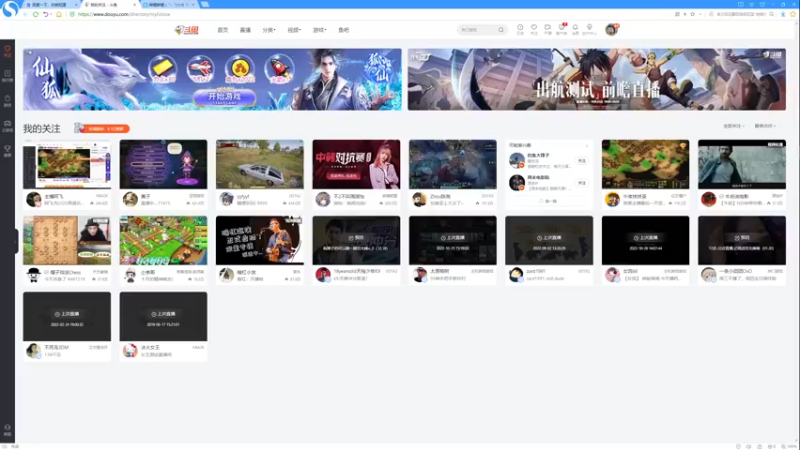Open 18yearsold天残少年 channel name
The width and height of the screenshot is (800, 450).
point(357,271)
